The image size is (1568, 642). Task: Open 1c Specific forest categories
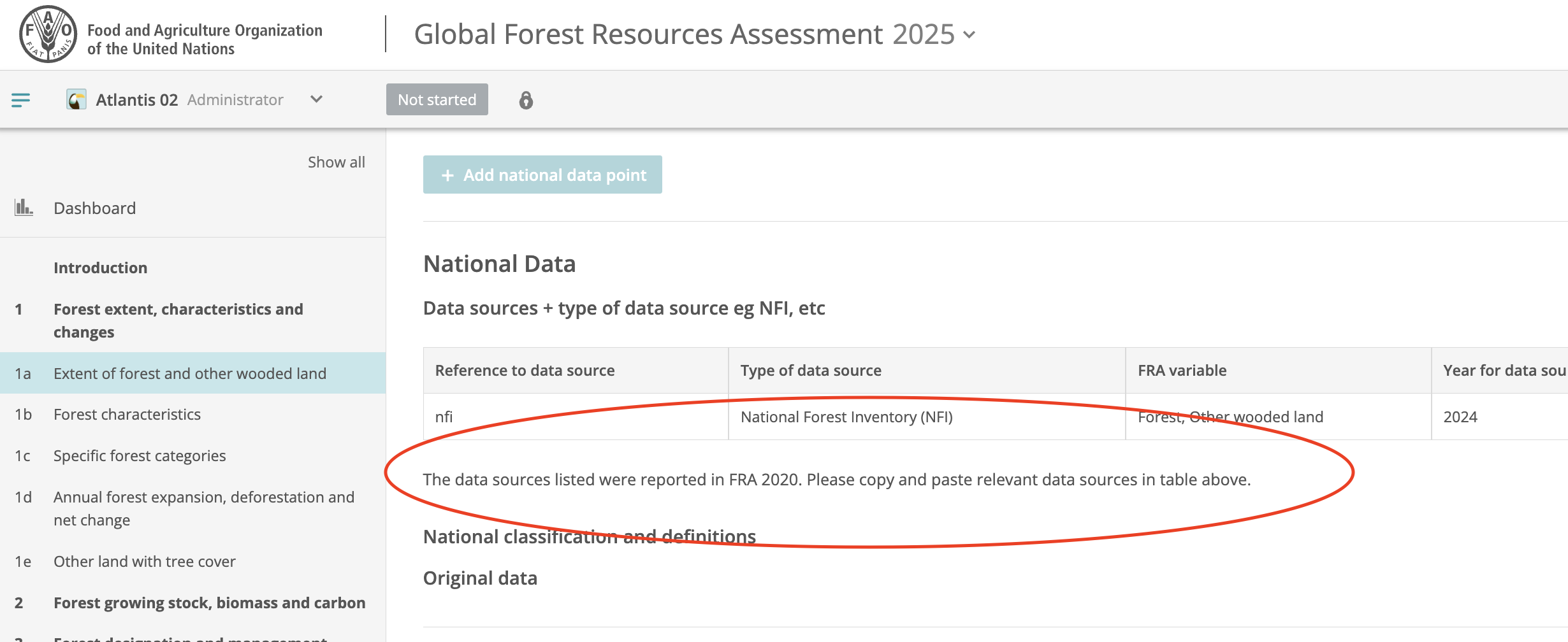tap(140, 455)
